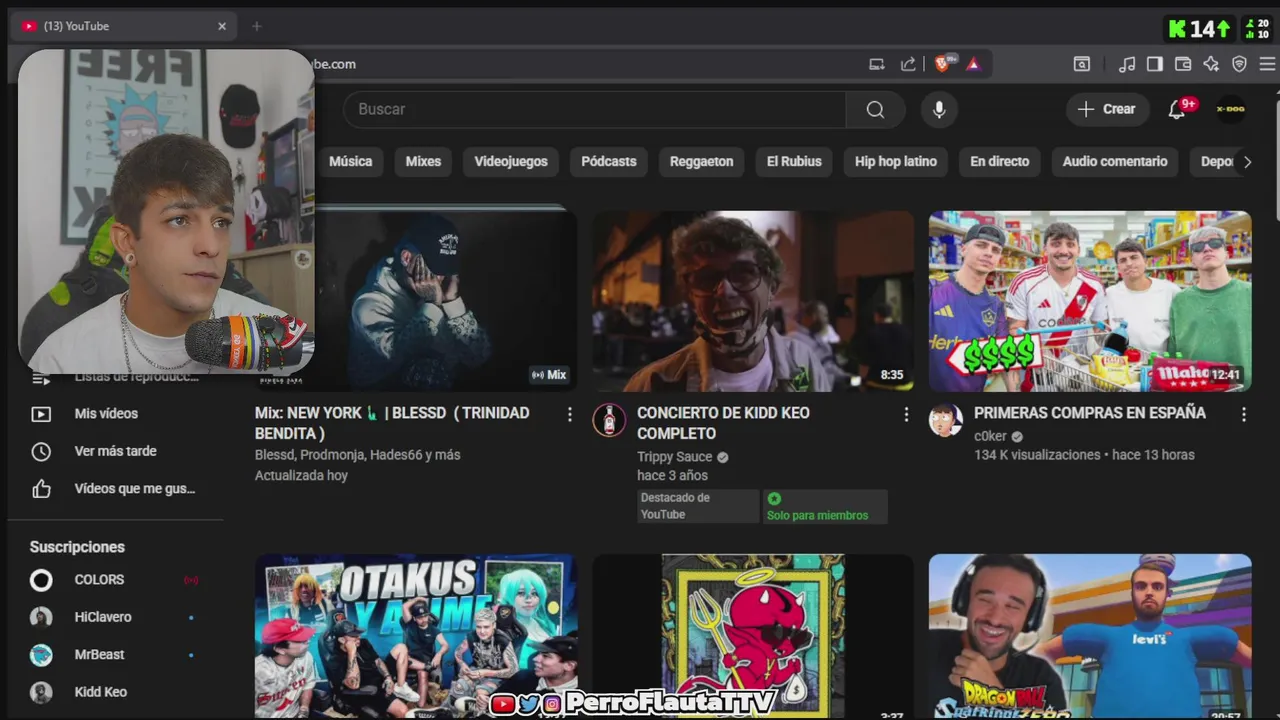The width and height of the screenshot is (1280, 720).
Task: Open the PRIMERAS COMPRAS EN ESPAÑA thumbnail
Action: [1090, 301]
